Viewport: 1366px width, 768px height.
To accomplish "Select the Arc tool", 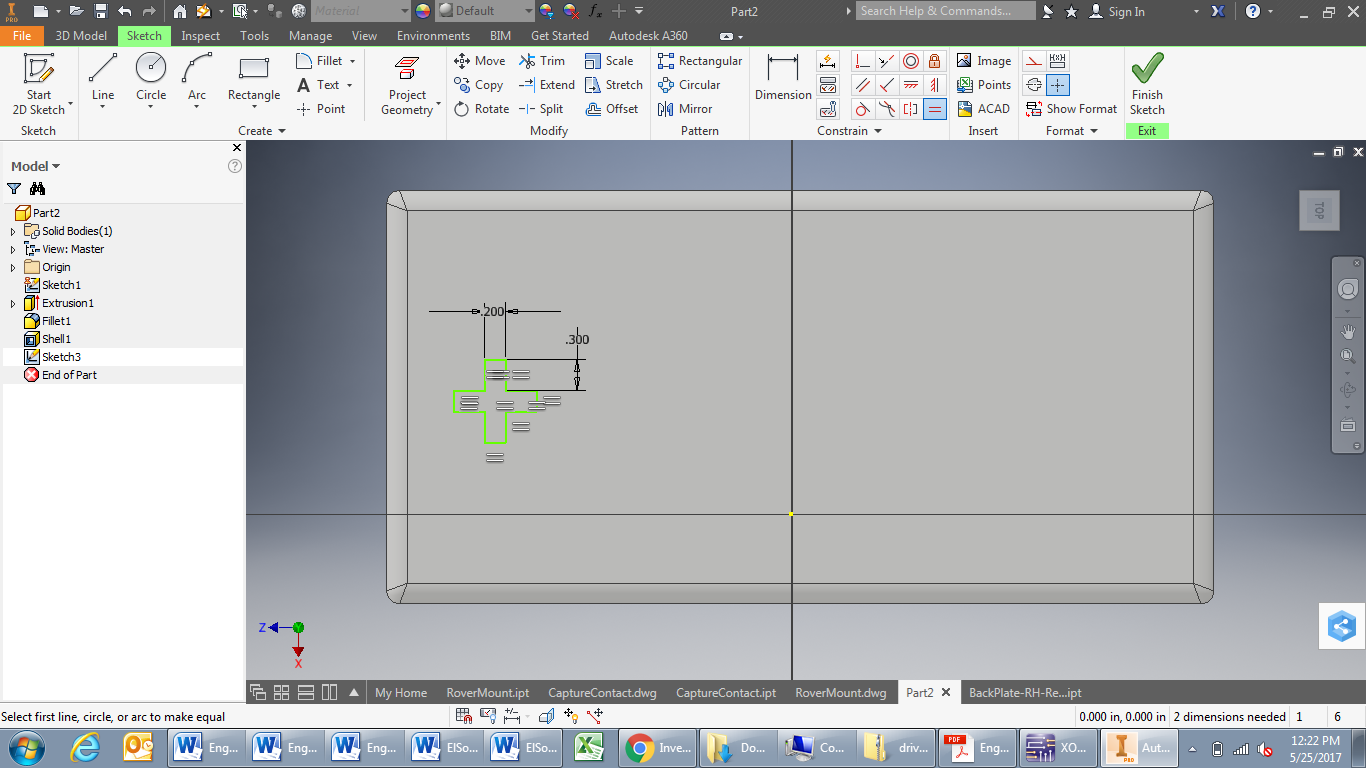I will pos(197,81).
